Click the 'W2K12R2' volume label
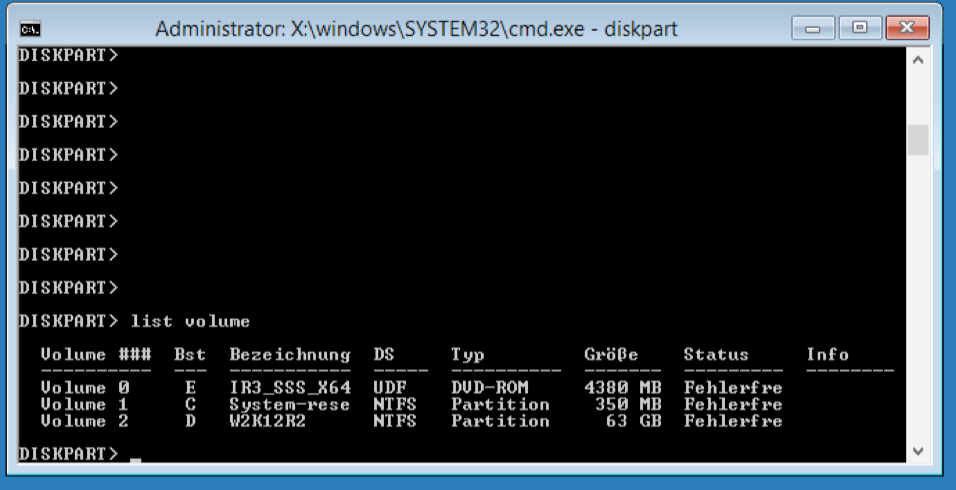The width and height of the screenshot is (956, 490). (268, 421)
